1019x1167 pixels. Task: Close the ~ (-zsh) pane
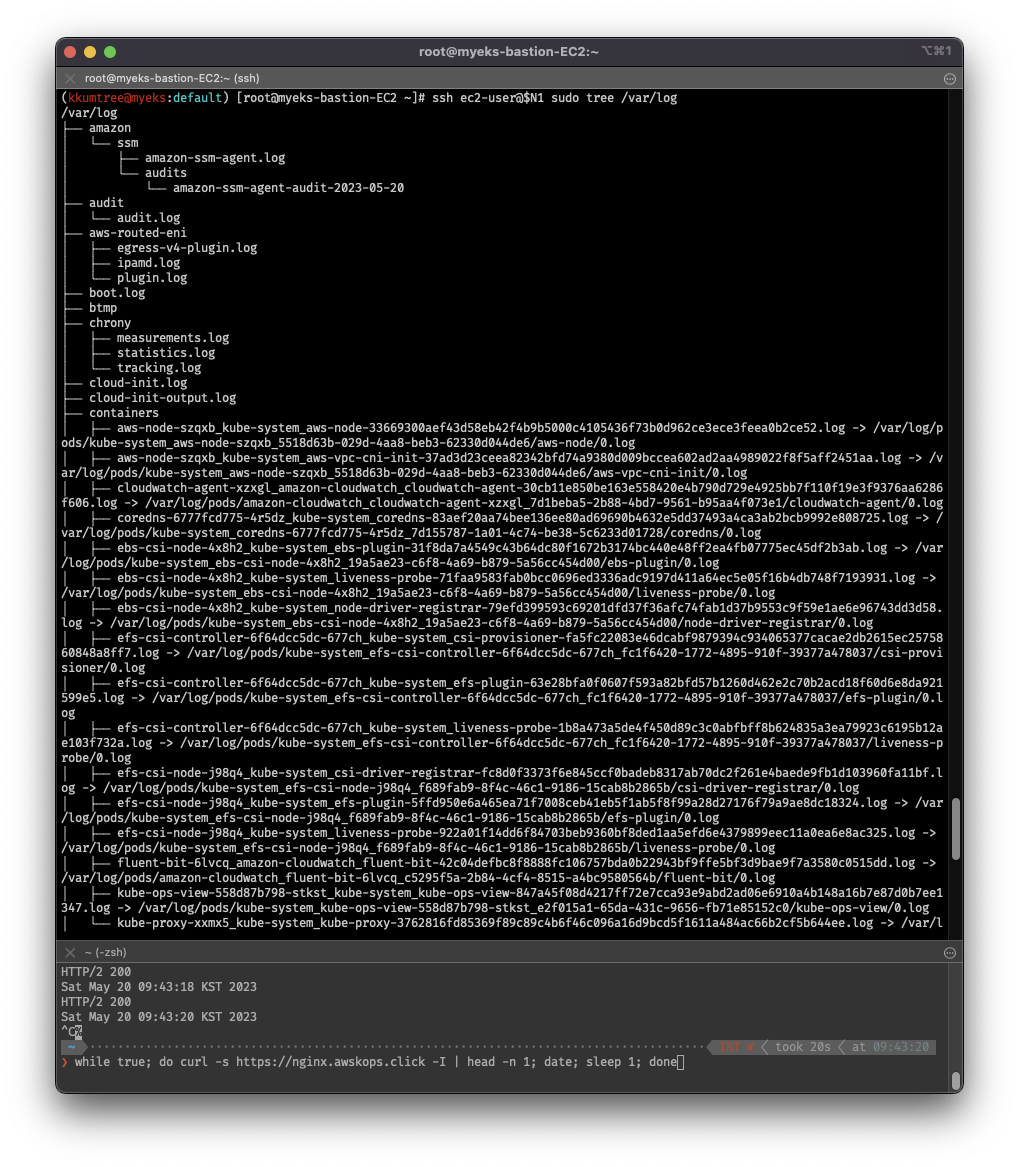(x=70, y=953)
